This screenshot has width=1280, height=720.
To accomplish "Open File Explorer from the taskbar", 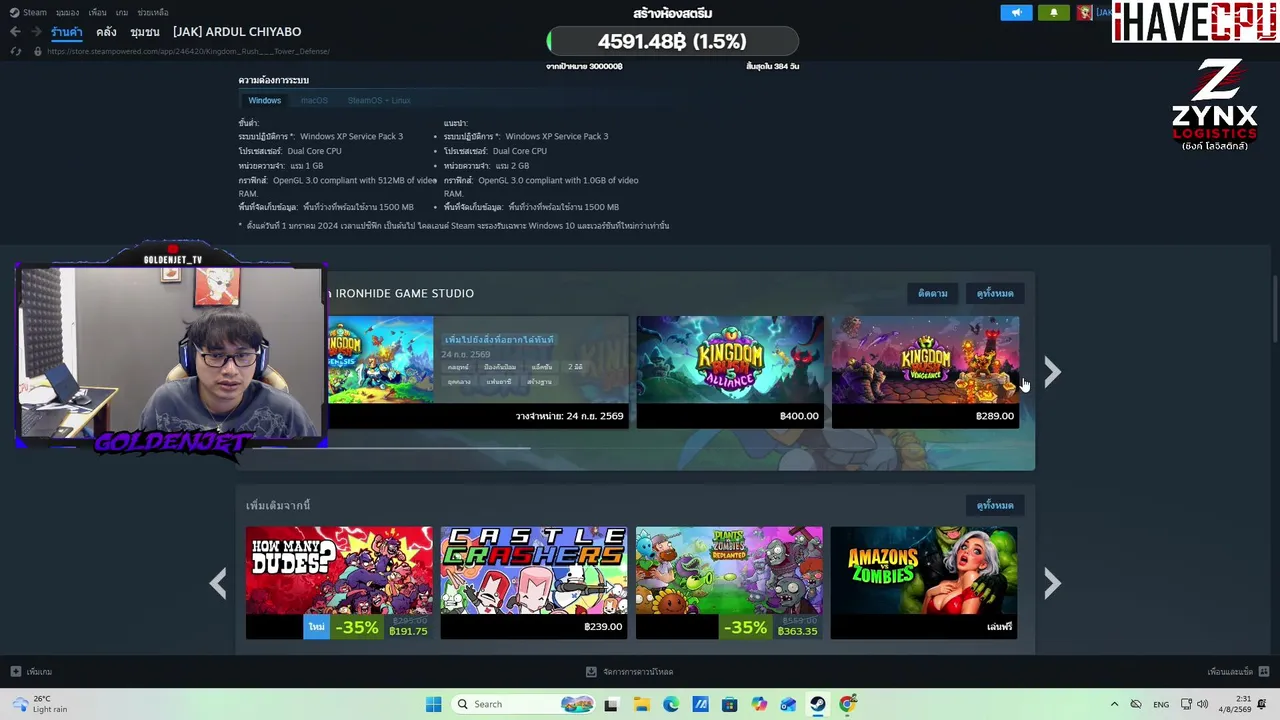I will [641, 704].
